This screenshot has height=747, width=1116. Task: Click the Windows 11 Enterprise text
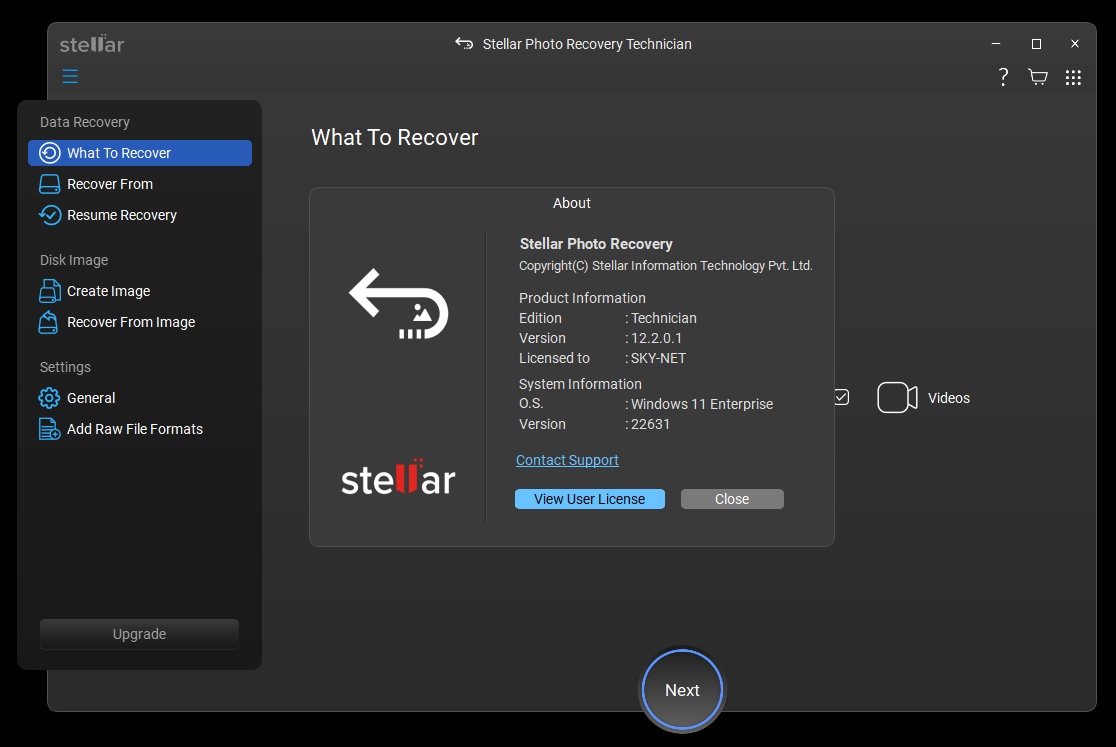(x=702, y=404)
